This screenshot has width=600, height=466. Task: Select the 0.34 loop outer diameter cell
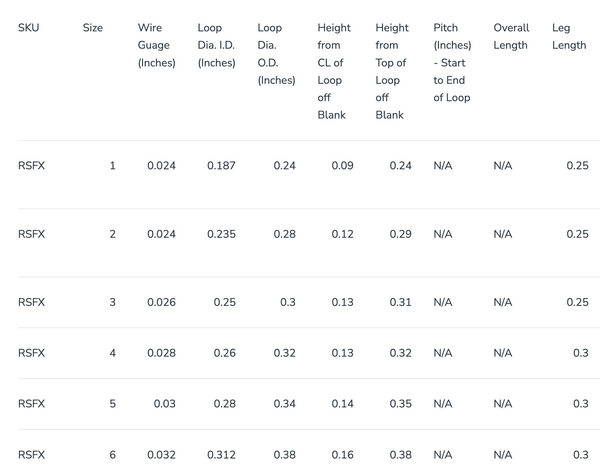tap(284, 404)
